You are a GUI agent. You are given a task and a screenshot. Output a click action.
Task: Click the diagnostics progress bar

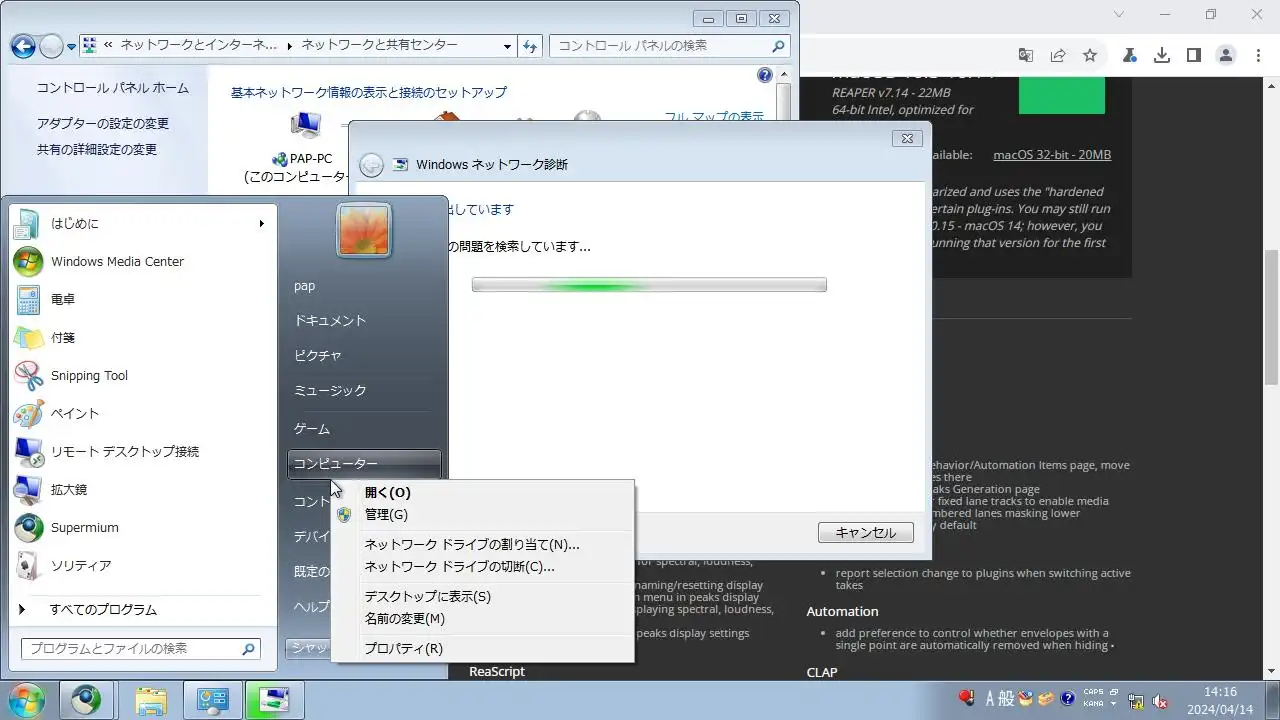[x=649, y=285]
